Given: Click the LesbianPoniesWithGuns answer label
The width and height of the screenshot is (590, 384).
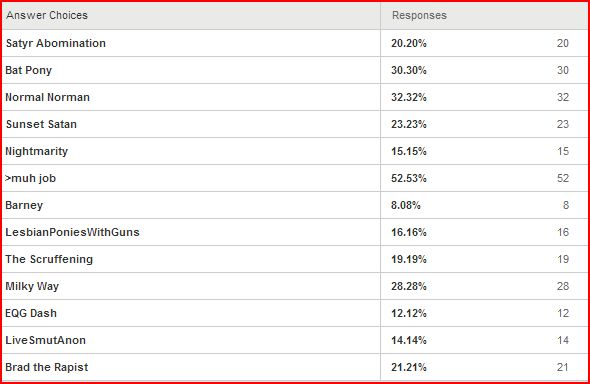Looking at the screenshot, I should coord(72,232).
